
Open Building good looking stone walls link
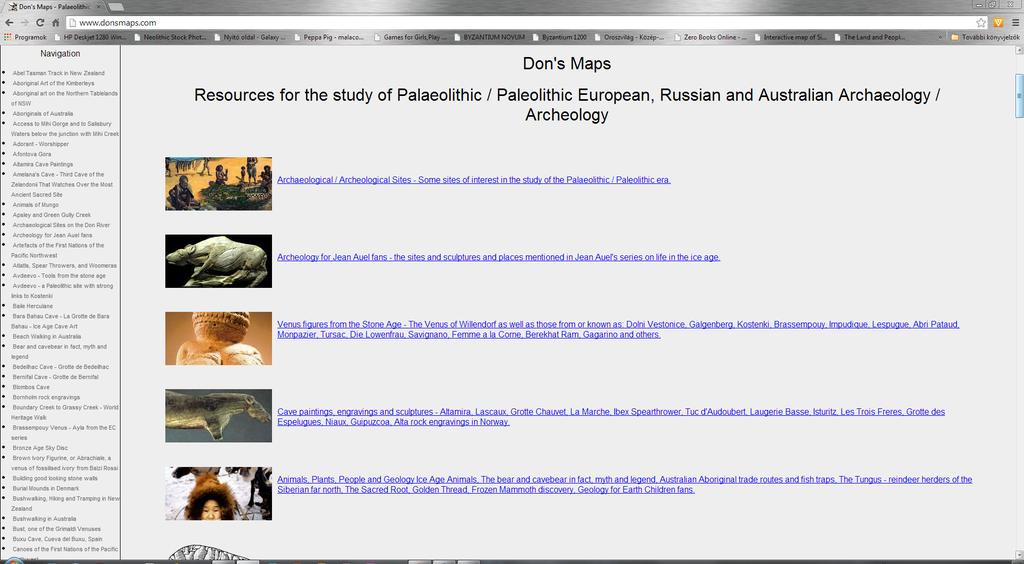tap(56, 478)
